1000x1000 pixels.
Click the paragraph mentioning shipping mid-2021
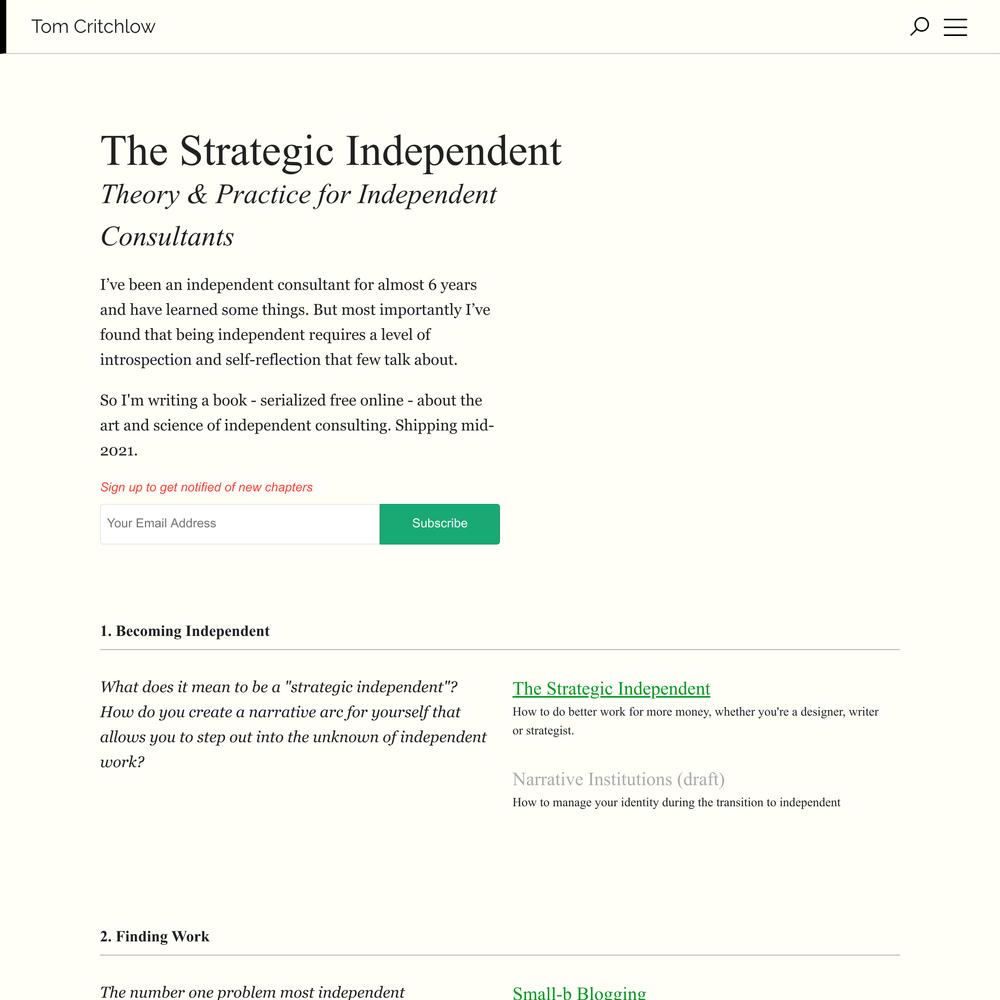(x=297, y=425)
